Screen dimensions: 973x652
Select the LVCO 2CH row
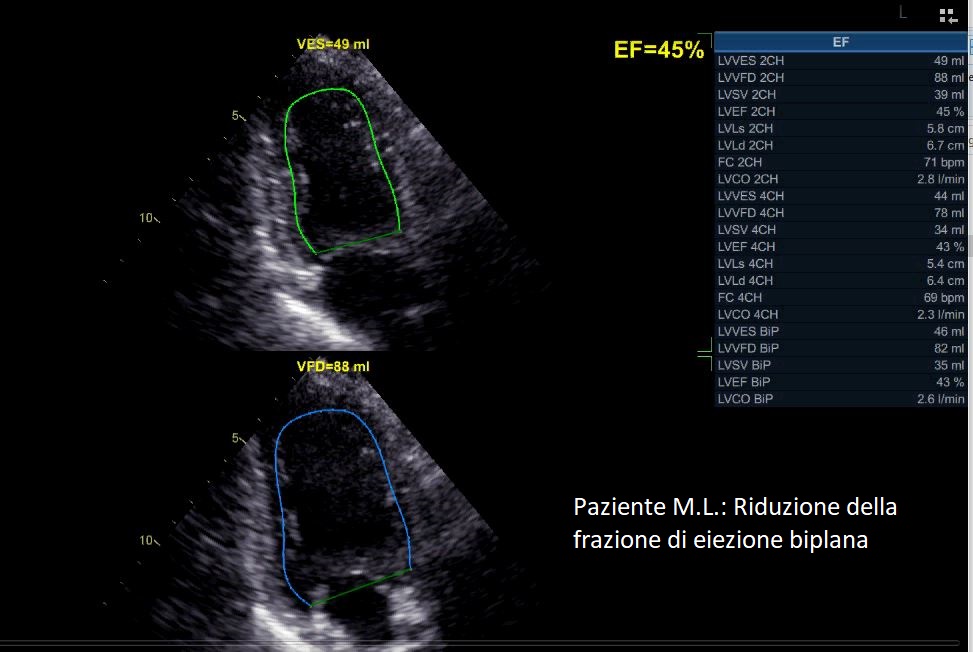(x=840, y=179)
